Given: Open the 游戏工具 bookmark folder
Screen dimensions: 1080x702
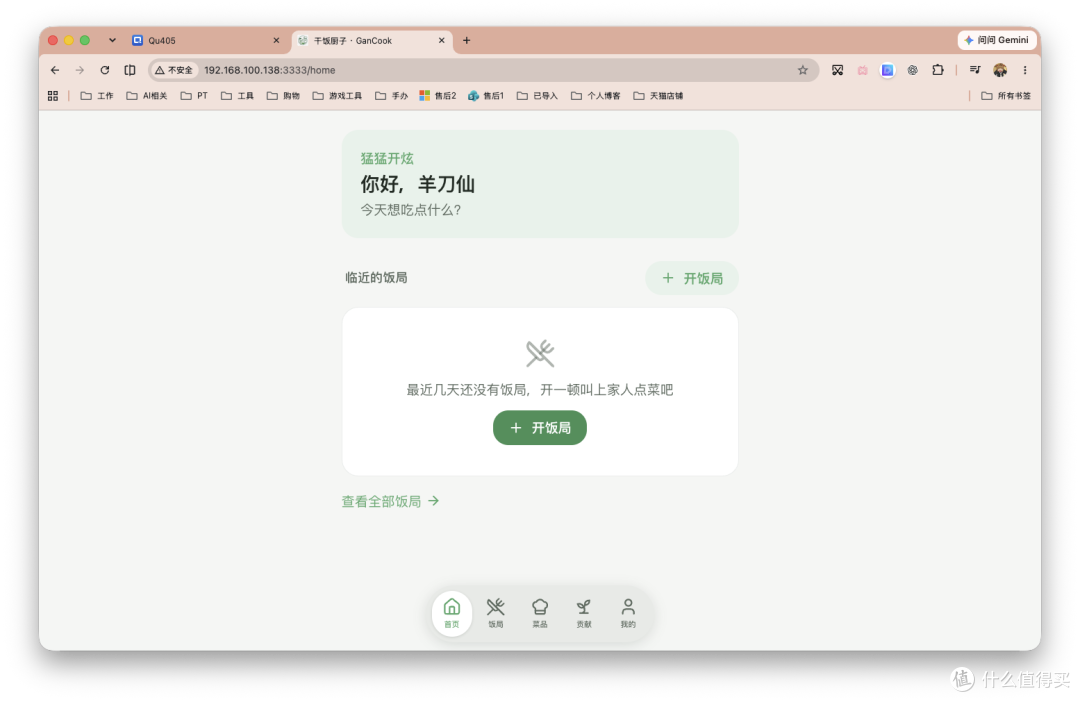Looking at the screenshot, I should [337, 96].
